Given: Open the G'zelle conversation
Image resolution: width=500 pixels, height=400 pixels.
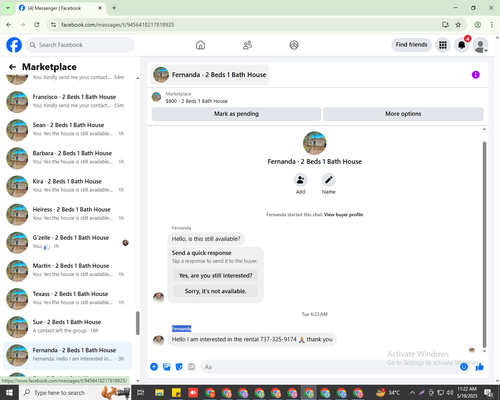Looking at the screenshot, I should (67, 242).
